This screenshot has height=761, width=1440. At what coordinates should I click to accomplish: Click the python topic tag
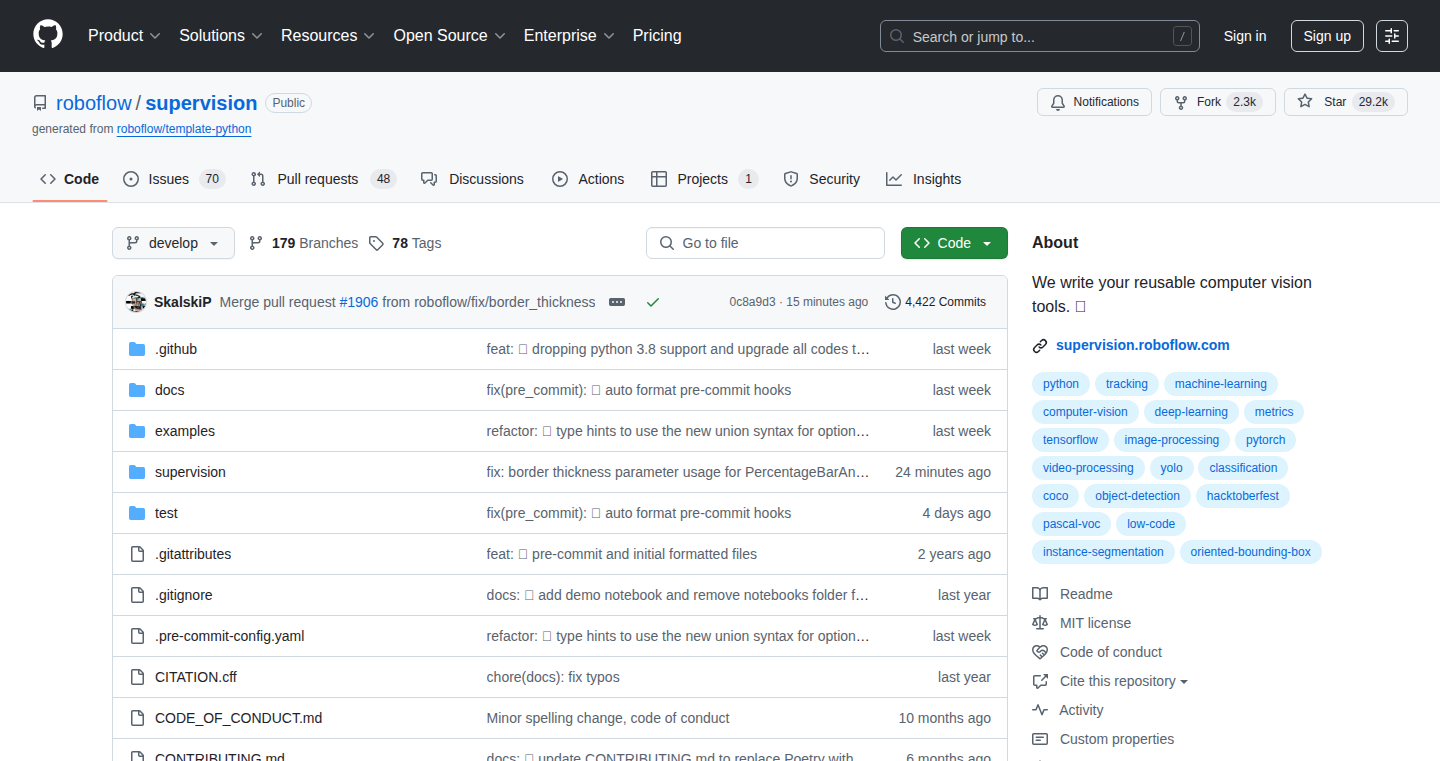tap(1061, 384)
